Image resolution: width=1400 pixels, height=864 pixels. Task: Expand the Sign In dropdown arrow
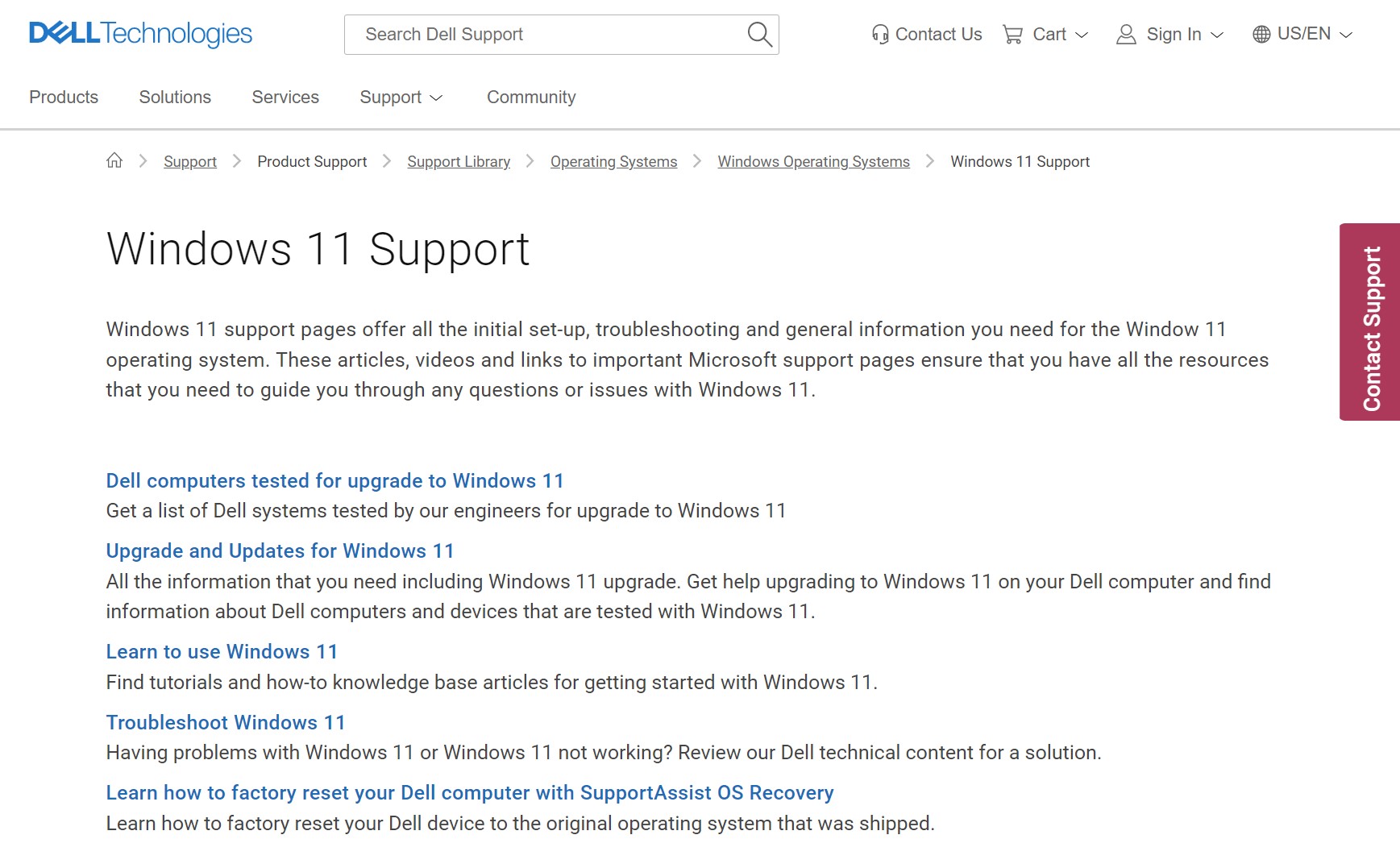pyautogui.click(x=1218, y=35)
